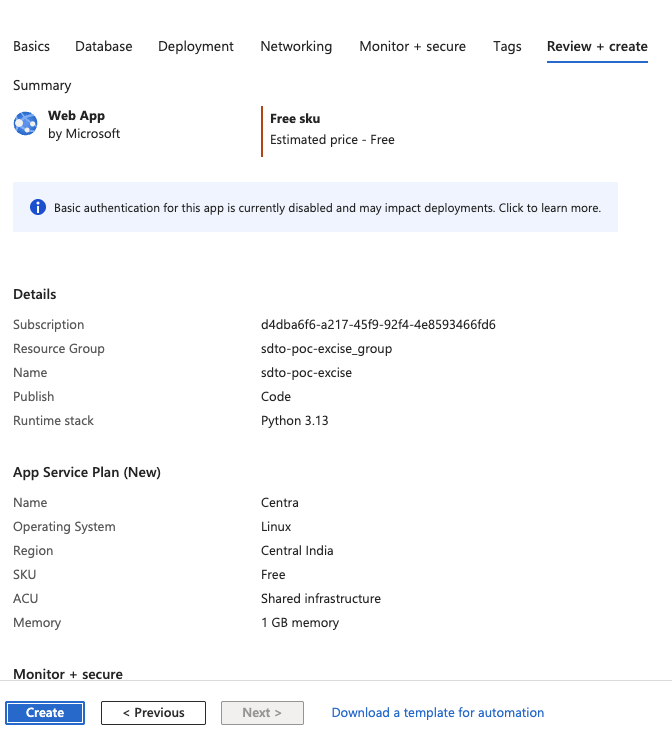Open the Database tab
Image resolution: width=672 pixels, height=734 pixels.
click(x=104, y=46)
